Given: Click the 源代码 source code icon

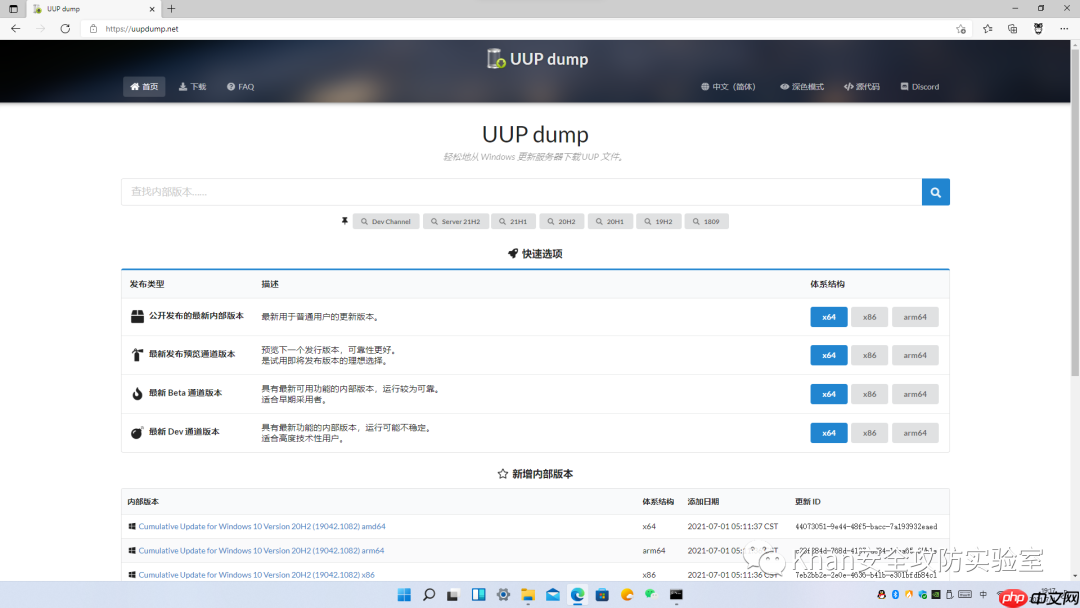Looking at the screenshot, I should [849, 86].
